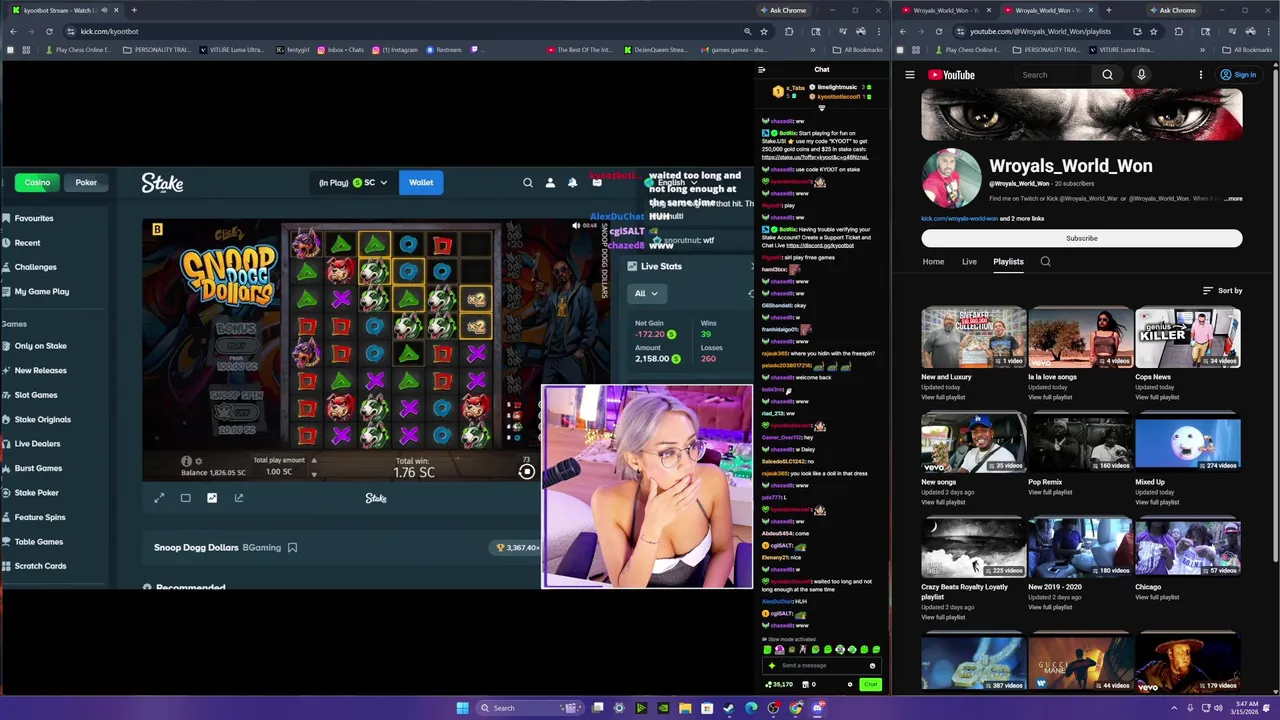This screenshot has width=1280, height=720.
Task: Subscribe to Wroyals_World_Won channel
Action: (1082, 238)
